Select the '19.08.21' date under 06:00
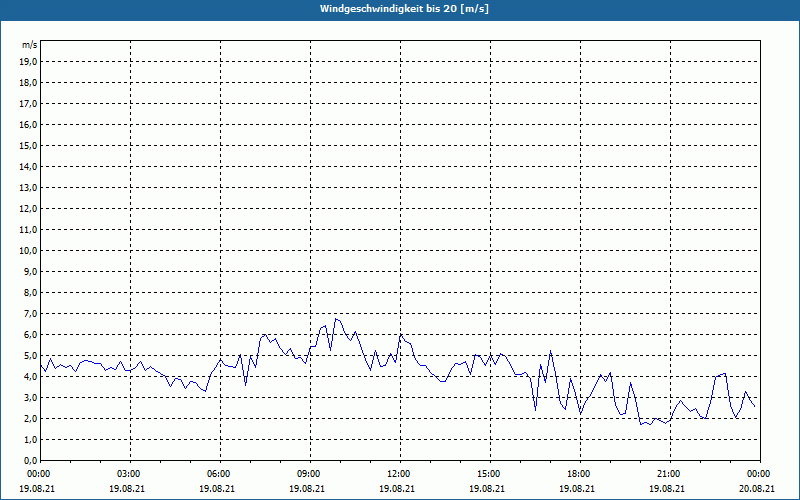This screenshot has width=800, height=500. click(217, 488)
